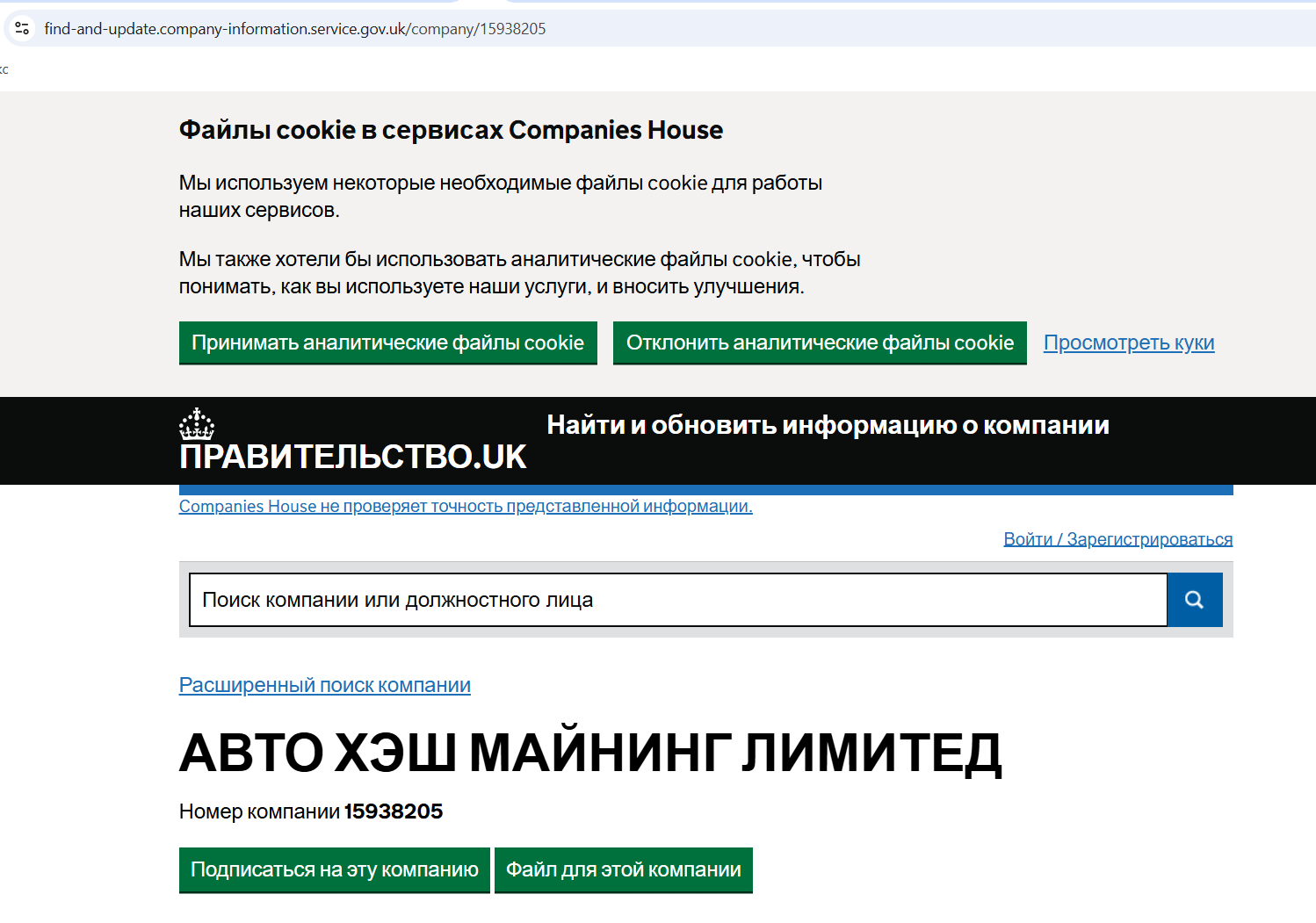Click Подписаться на эту компанию button

click(335, 870)
